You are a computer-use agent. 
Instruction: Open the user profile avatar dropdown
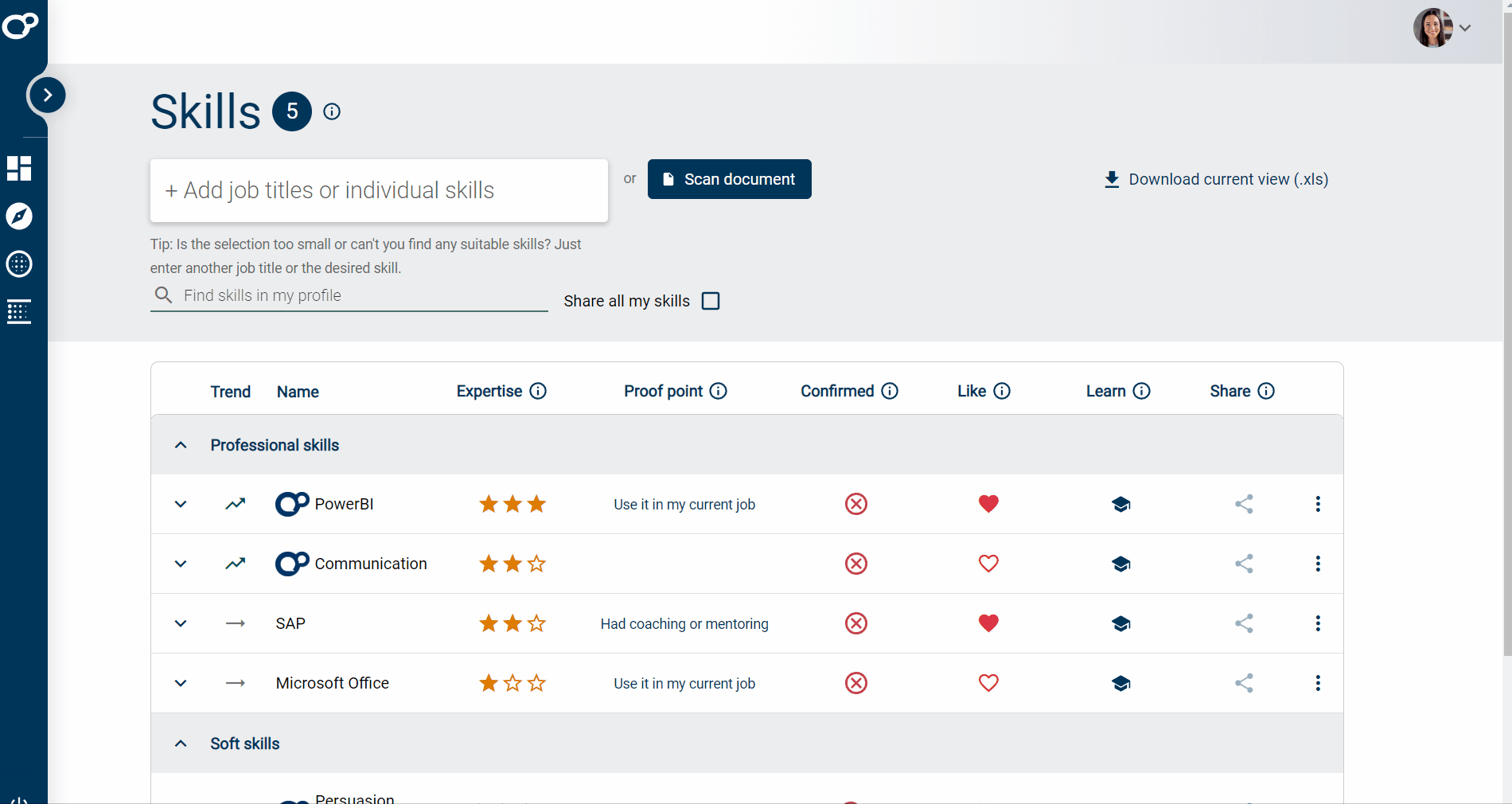coord(1441,28)
